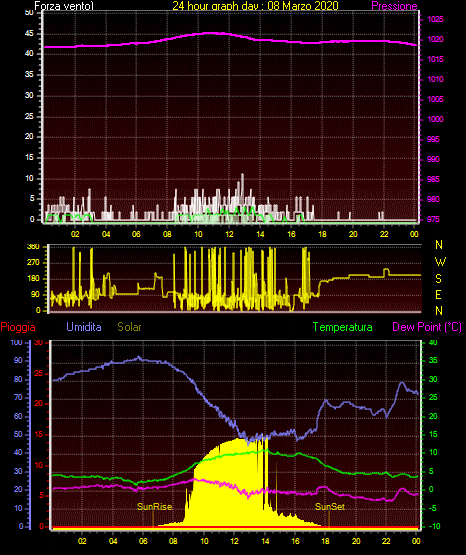Click the Solar legend label
This screenshot has width=466, height=555.
pyautogui.click(x=129, y=327)
